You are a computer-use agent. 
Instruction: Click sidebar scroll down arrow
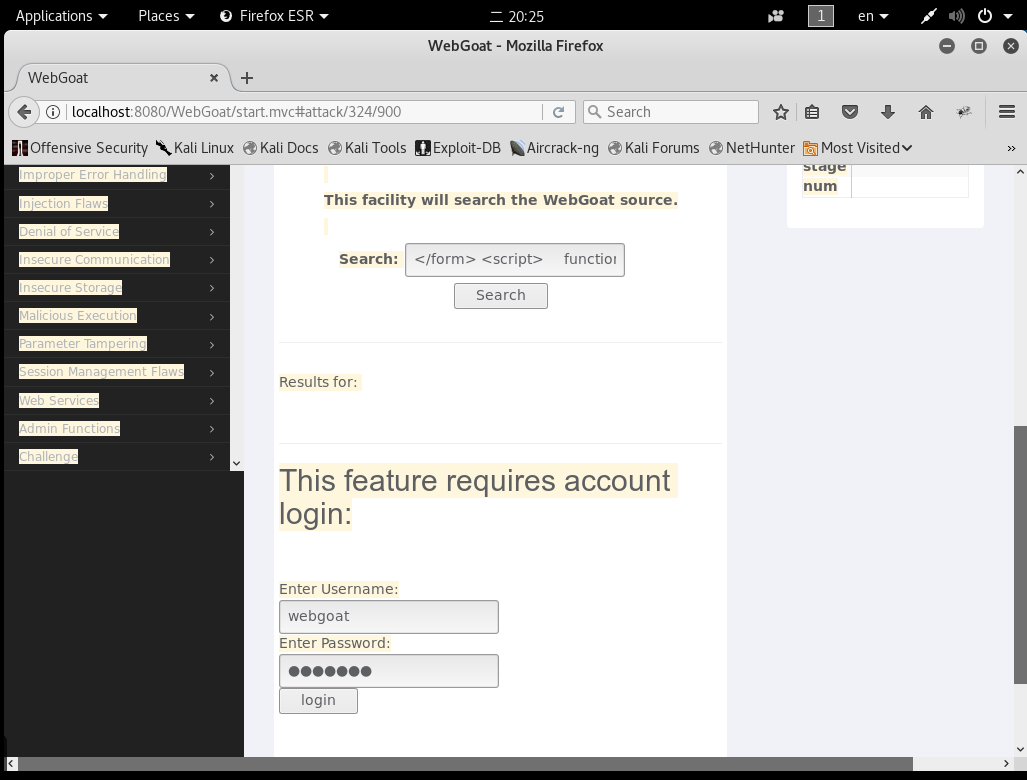[236, 464]
